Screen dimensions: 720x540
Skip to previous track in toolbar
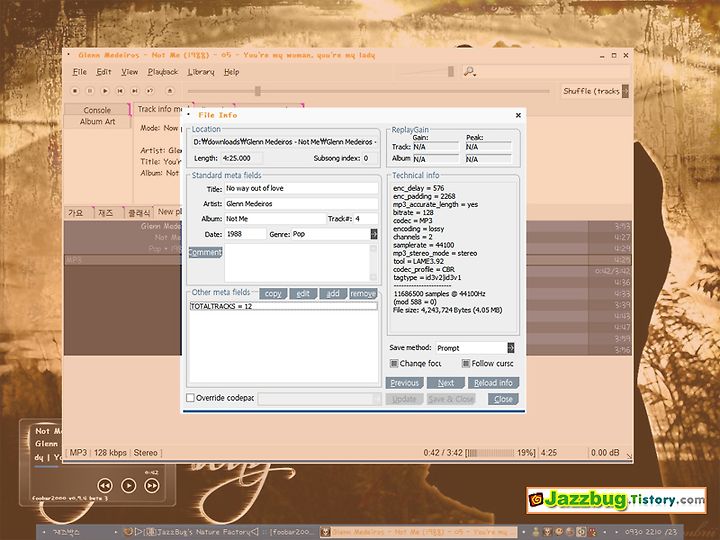pos(120,91)
